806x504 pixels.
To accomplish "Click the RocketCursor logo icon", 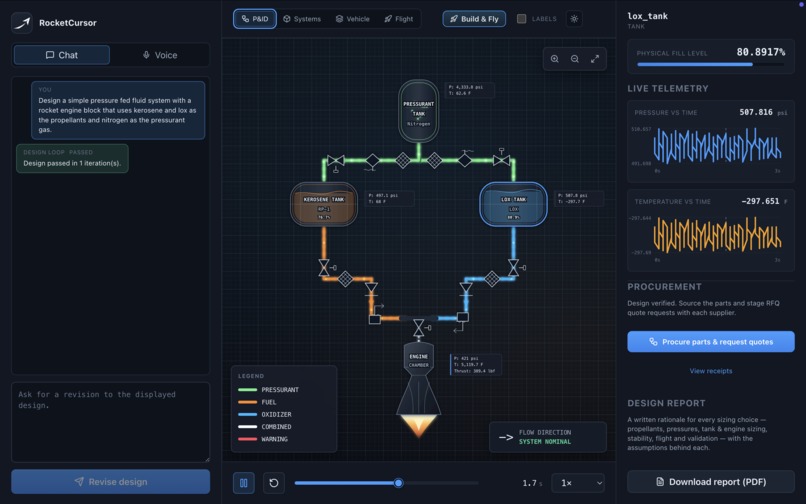I will point(22,23).
